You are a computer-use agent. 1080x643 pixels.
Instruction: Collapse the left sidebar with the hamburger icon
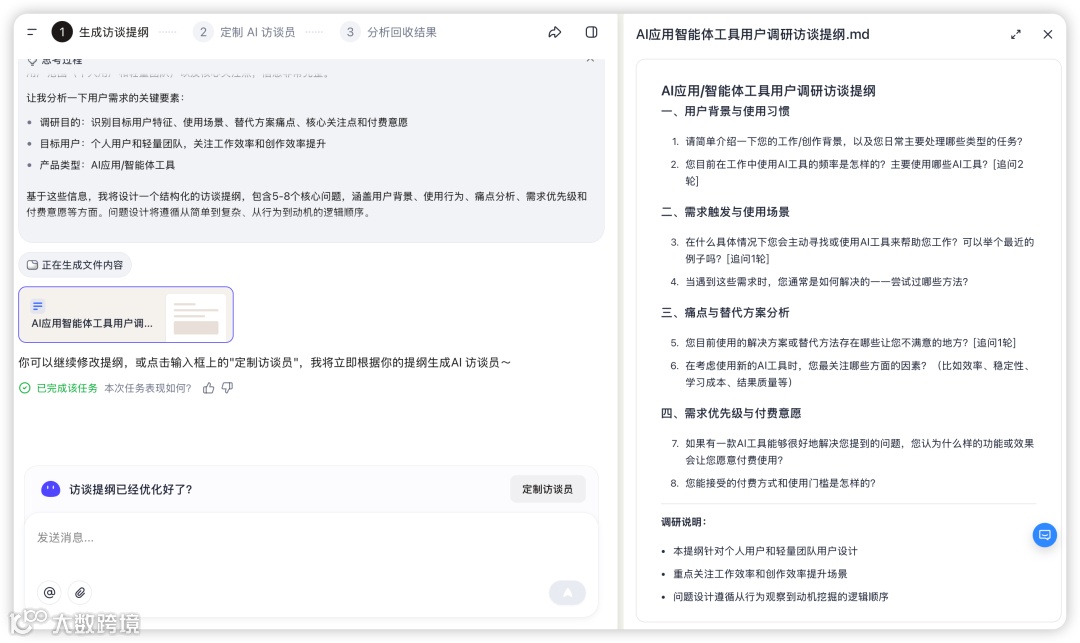pyautogui.click(x=34, y=32)
